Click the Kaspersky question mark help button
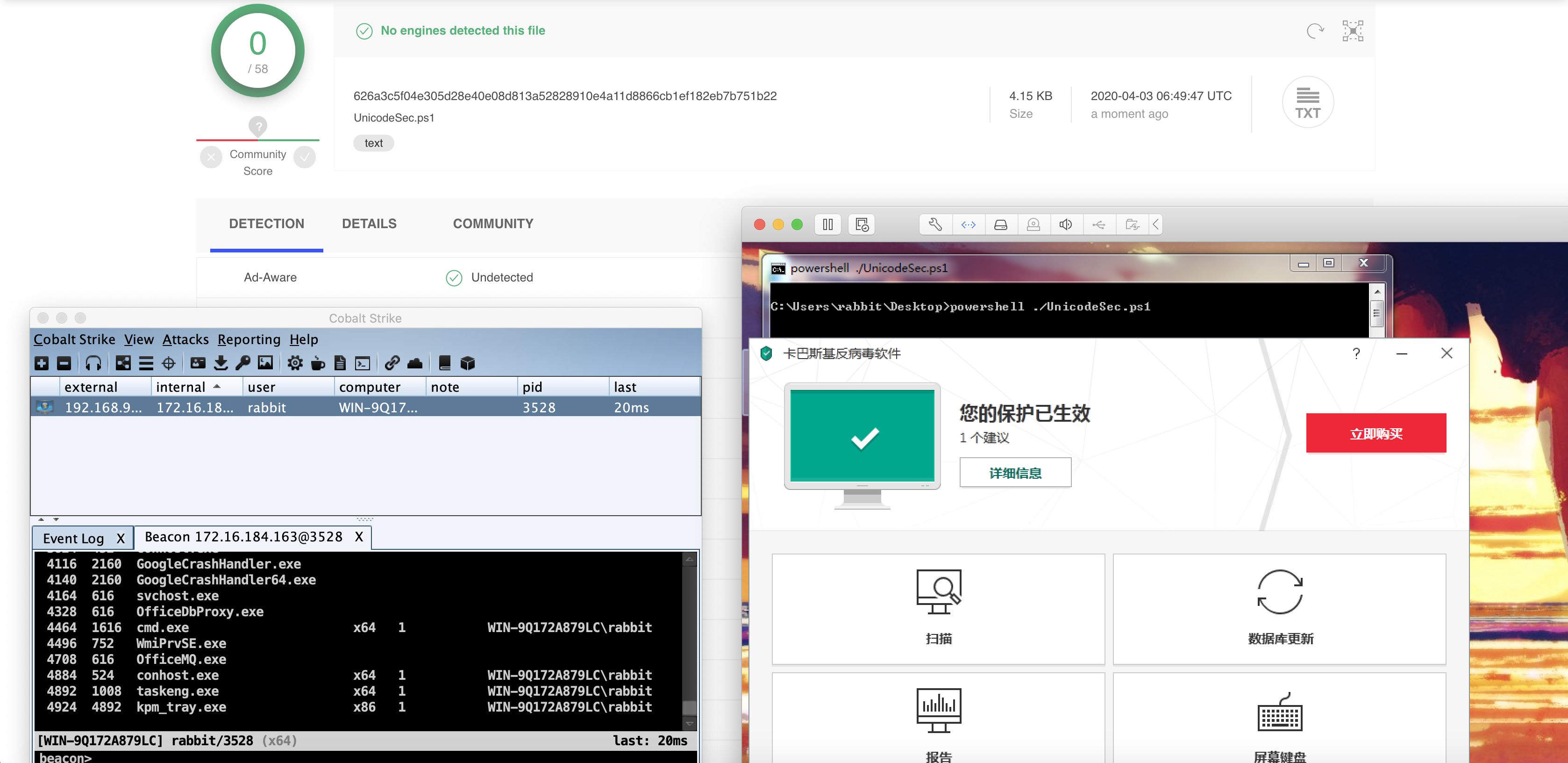 (1356, 354)
